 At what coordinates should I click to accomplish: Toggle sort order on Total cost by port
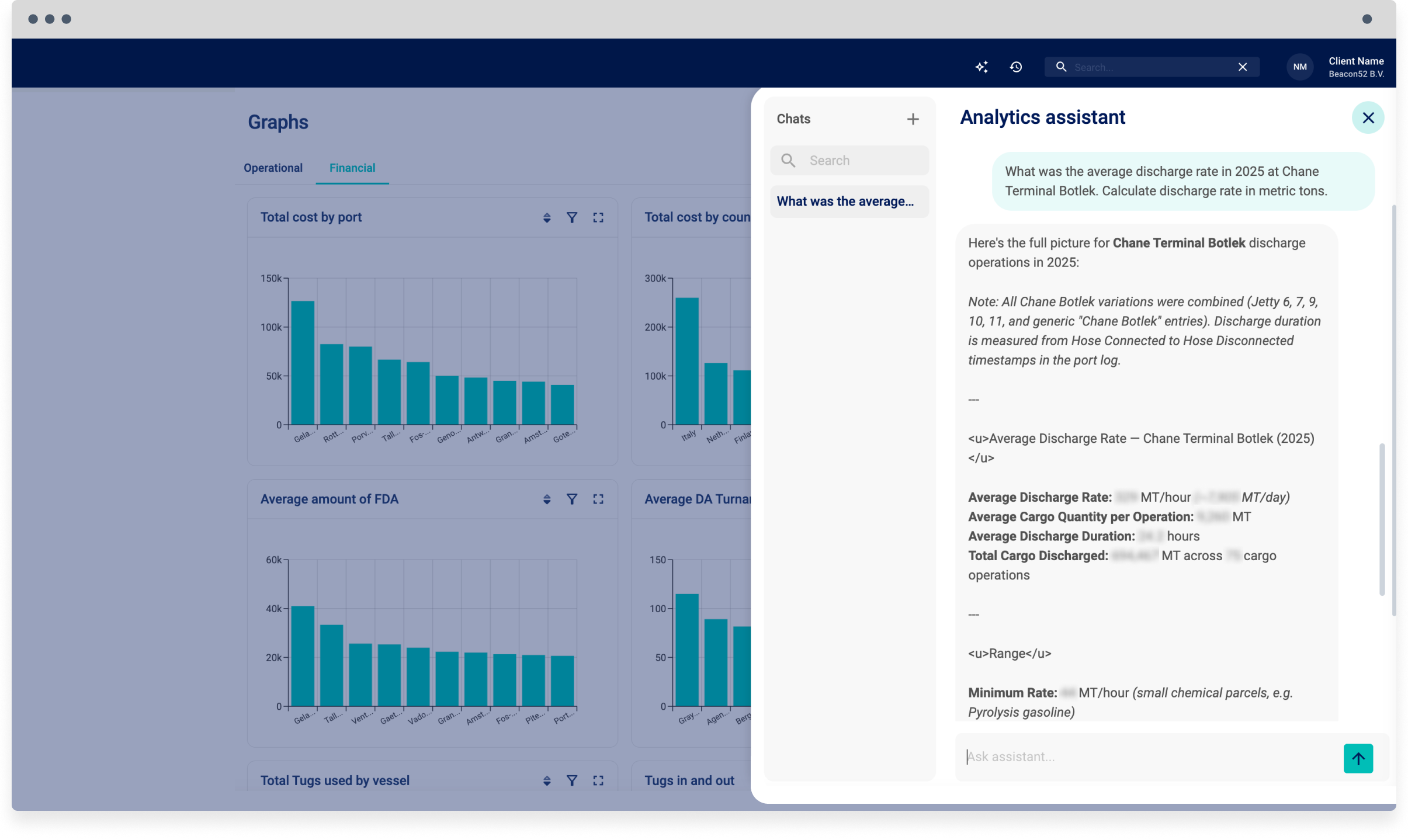tap(547, 218)
